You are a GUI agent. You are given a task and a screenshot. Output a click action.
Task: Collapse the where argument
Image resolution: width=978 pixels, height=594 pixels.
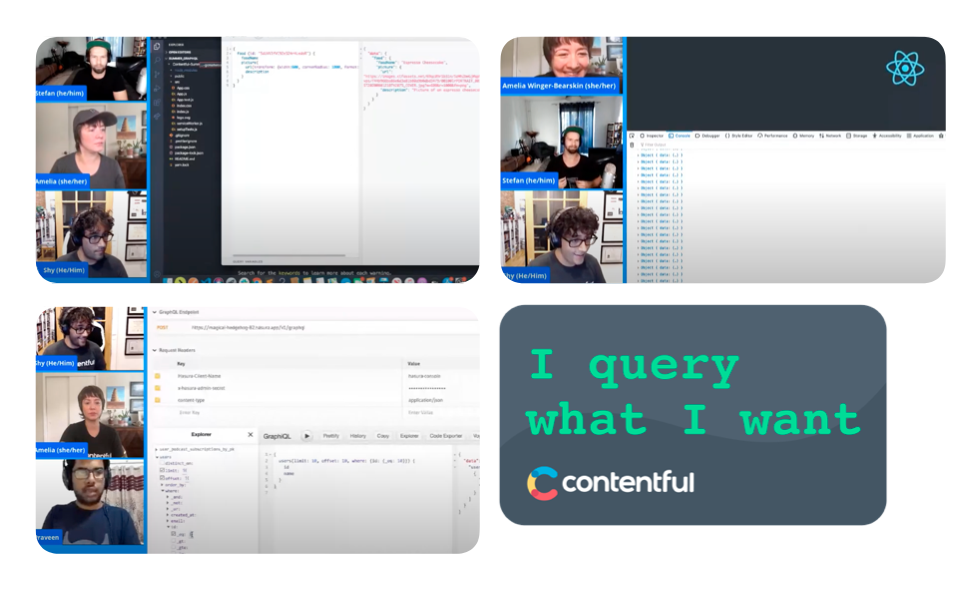pyautogui.click(x=162, y=491)
